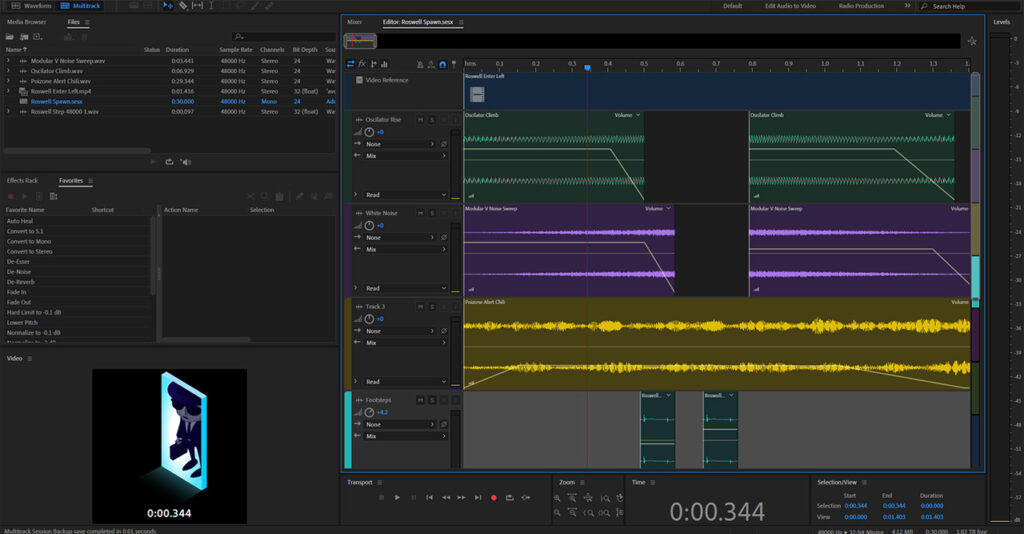Mute the Oscilator Rise track

coord(421,120)
